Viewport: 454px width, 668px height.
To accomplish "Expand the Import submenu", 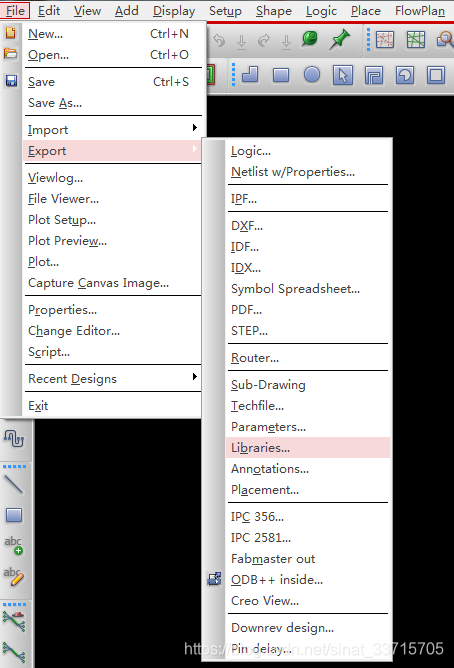I will tap(113, 130).
